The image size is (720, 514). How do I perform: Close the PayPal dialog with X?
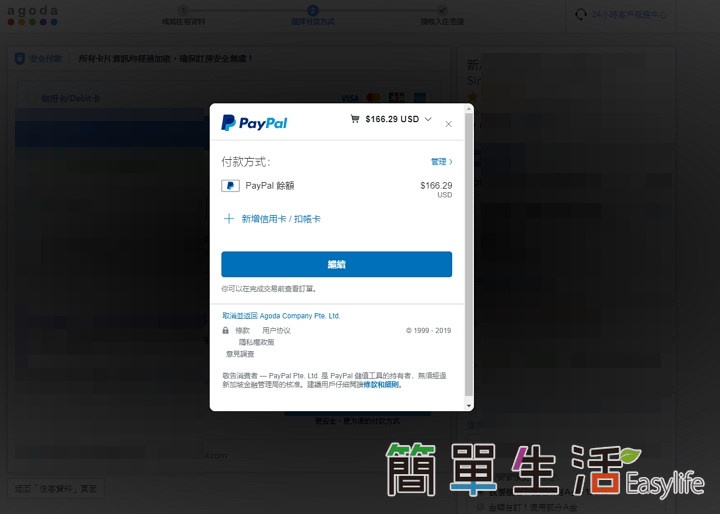pyautogui.click(x=449, y=124)
